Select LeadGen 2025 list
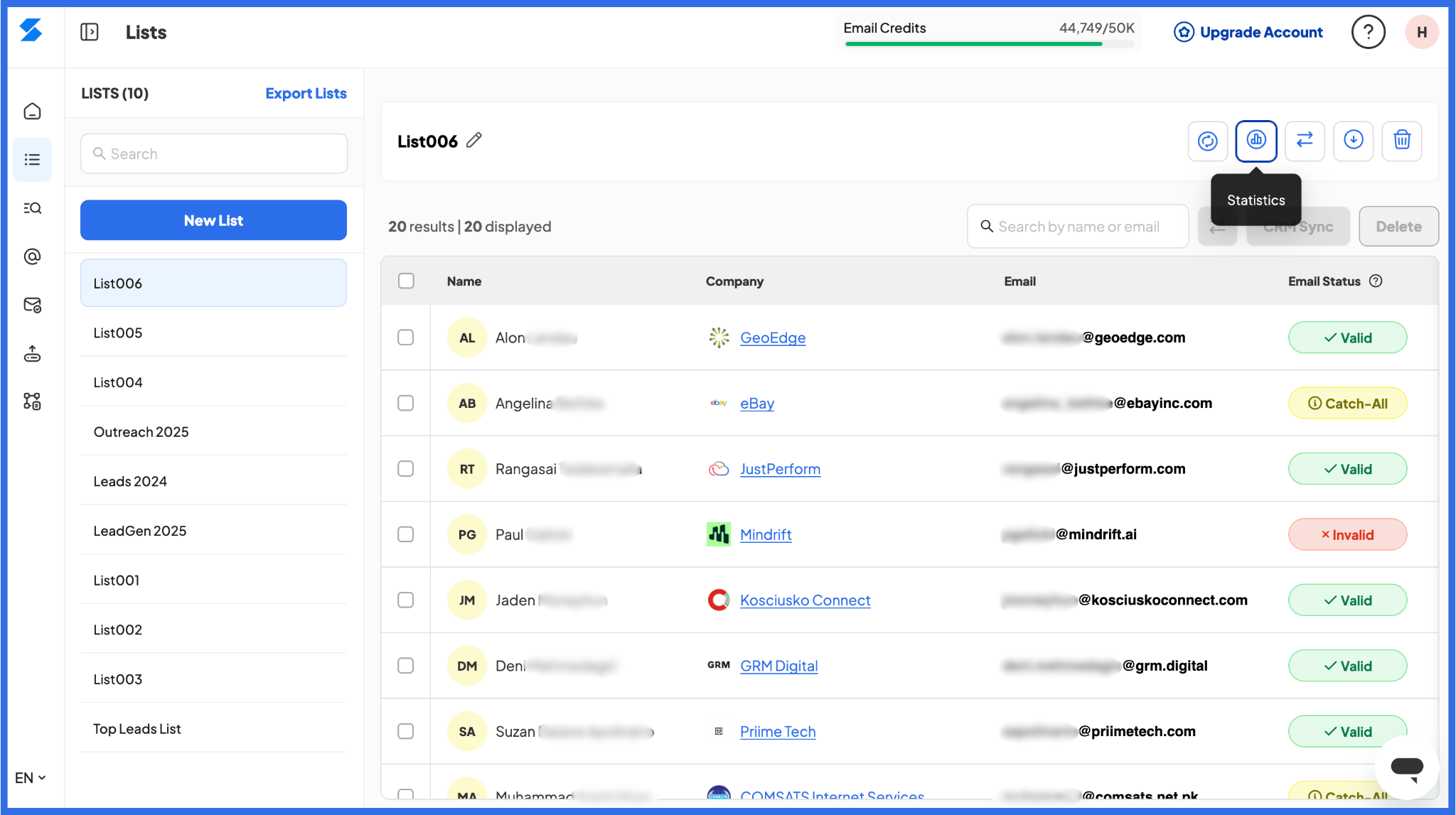The height and width of the screenshot is (815, 1456). (213, 531)
